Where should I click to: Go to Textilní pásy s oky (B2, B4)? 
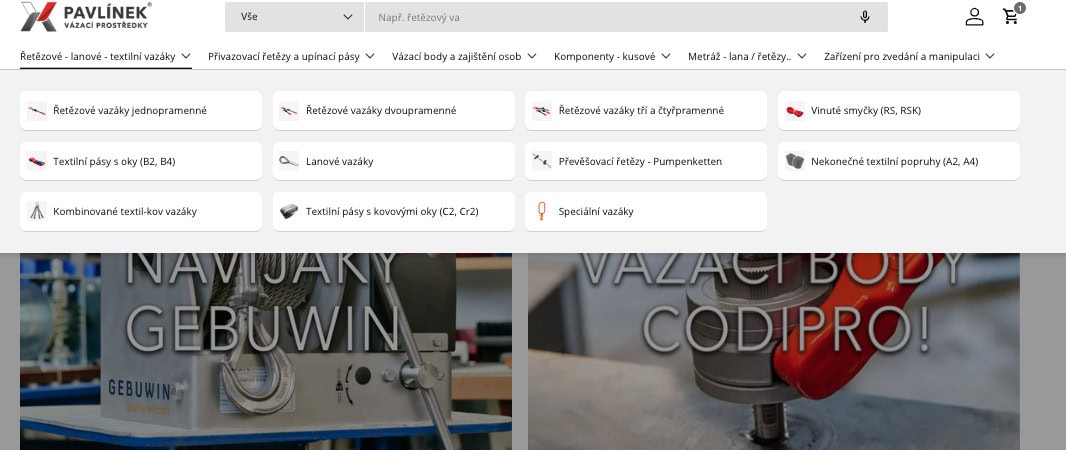pos(141,161)
